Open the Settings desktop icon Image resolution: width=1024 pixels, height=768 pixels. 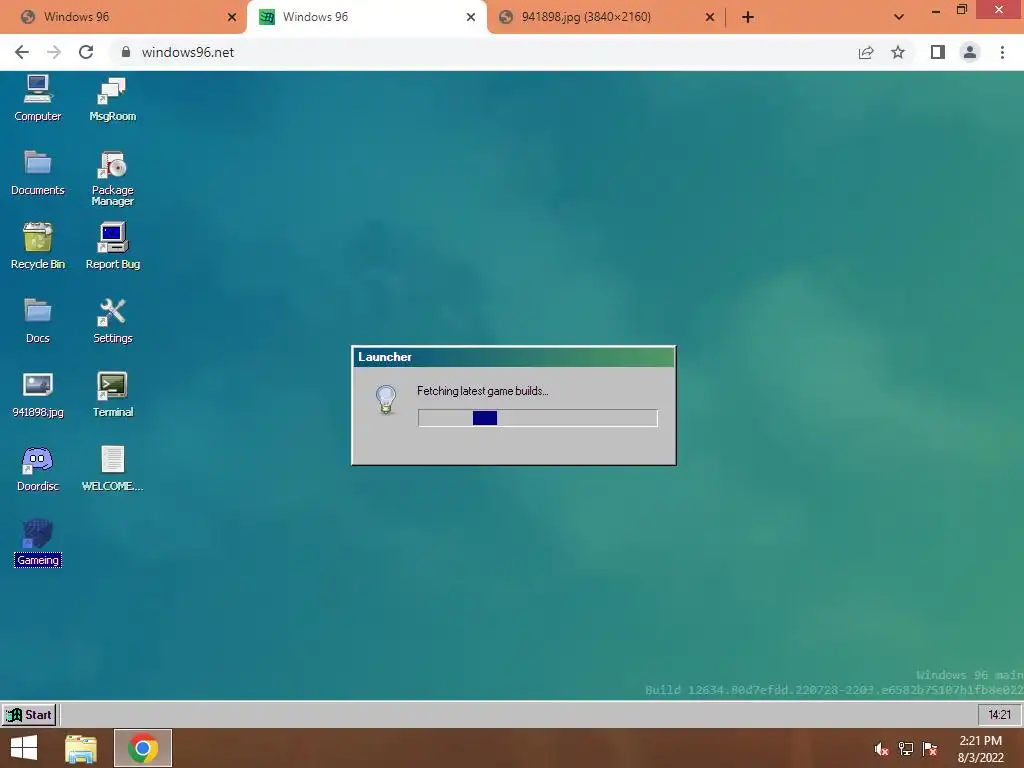[x=112, y=320]
